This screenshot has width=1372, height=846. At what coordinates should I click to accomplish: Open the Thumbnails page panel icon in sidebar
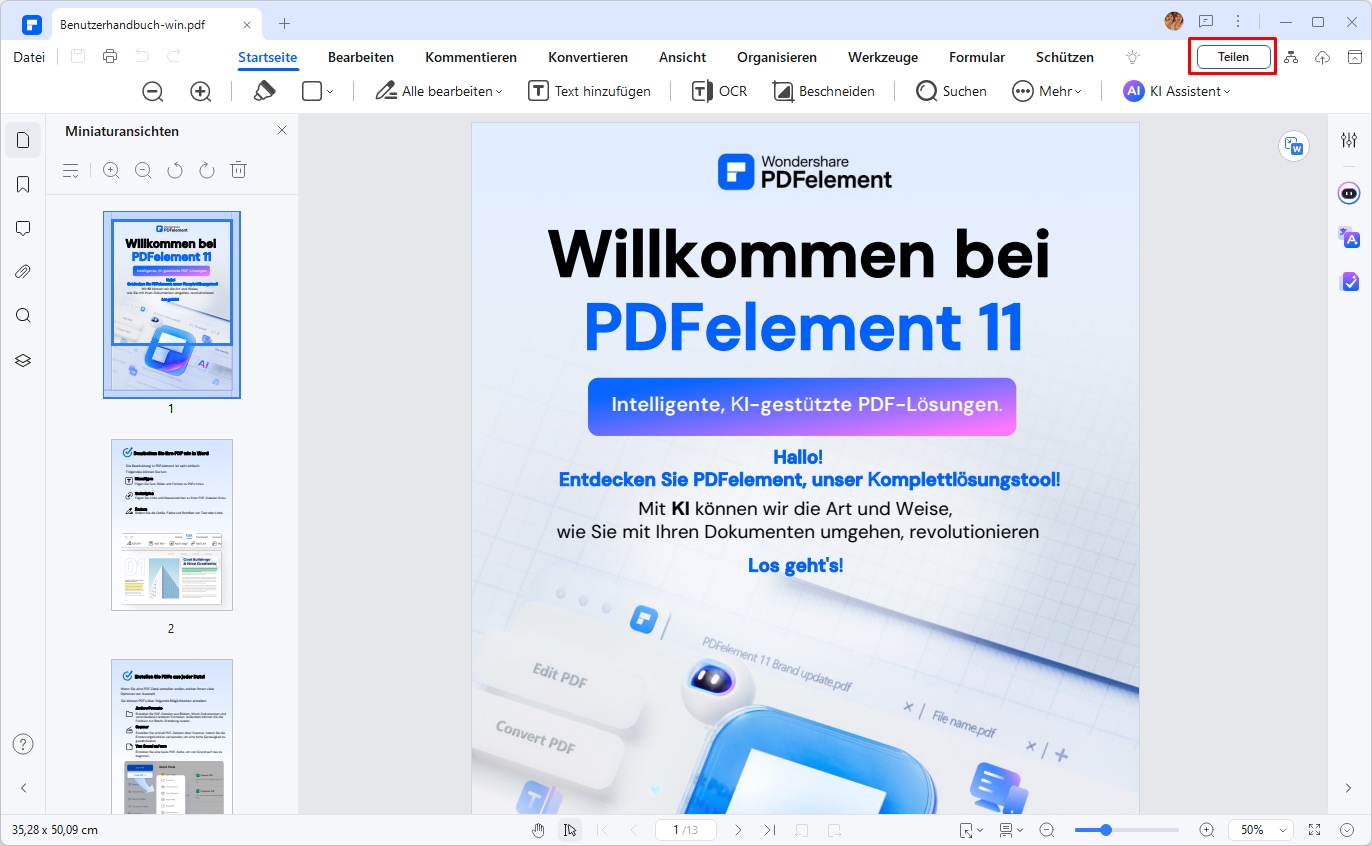point(23,140)
